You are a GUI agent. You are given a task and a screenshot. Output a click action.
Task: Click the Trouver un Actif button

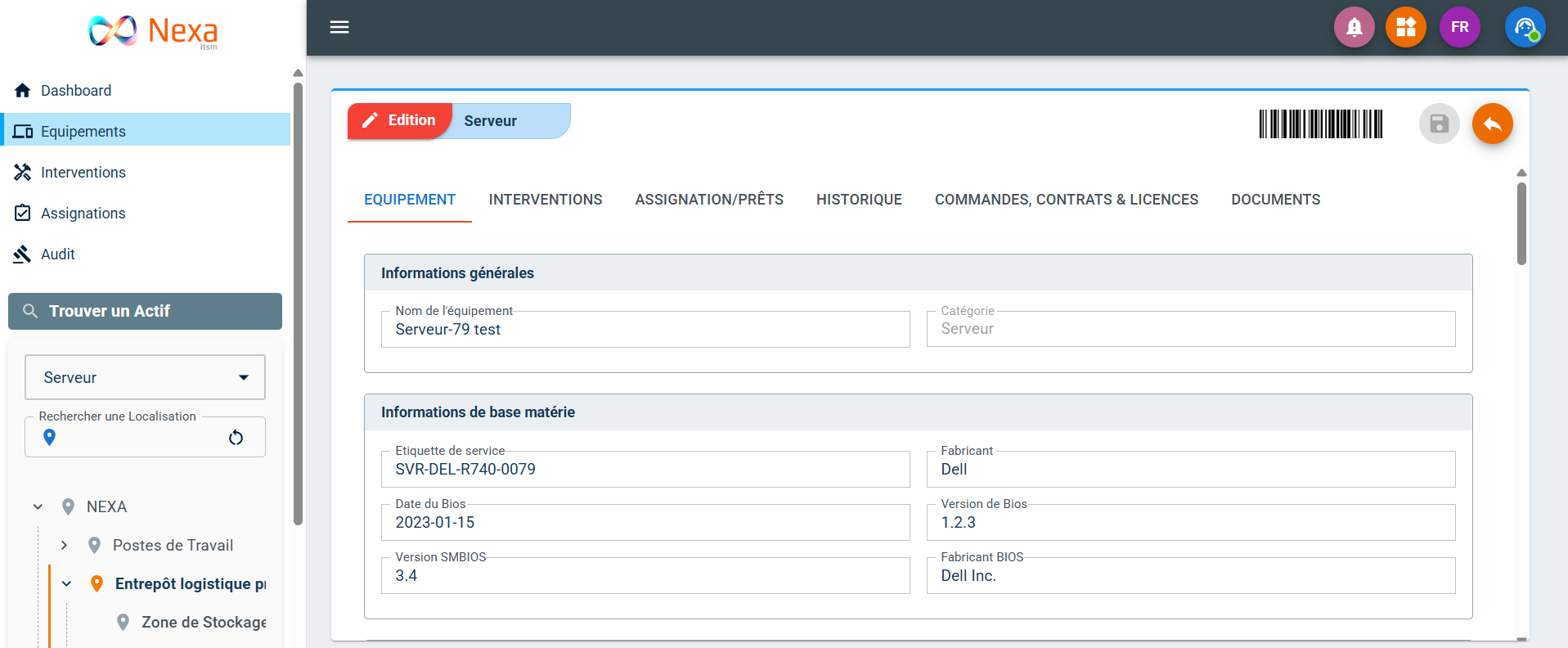(145, 312)
